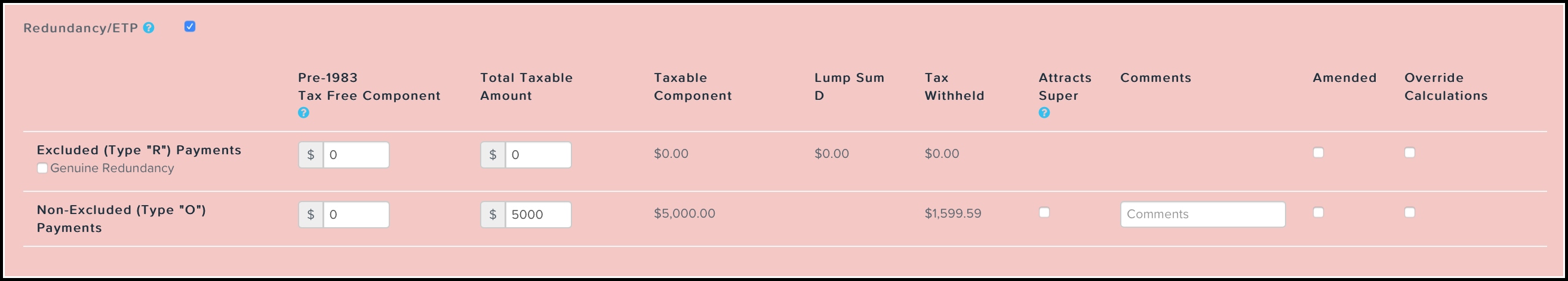This screenshot has height=281, width=1568.
Task: Enable Attracts Super for Type "O" payments
Action: tap(1044, 213)
